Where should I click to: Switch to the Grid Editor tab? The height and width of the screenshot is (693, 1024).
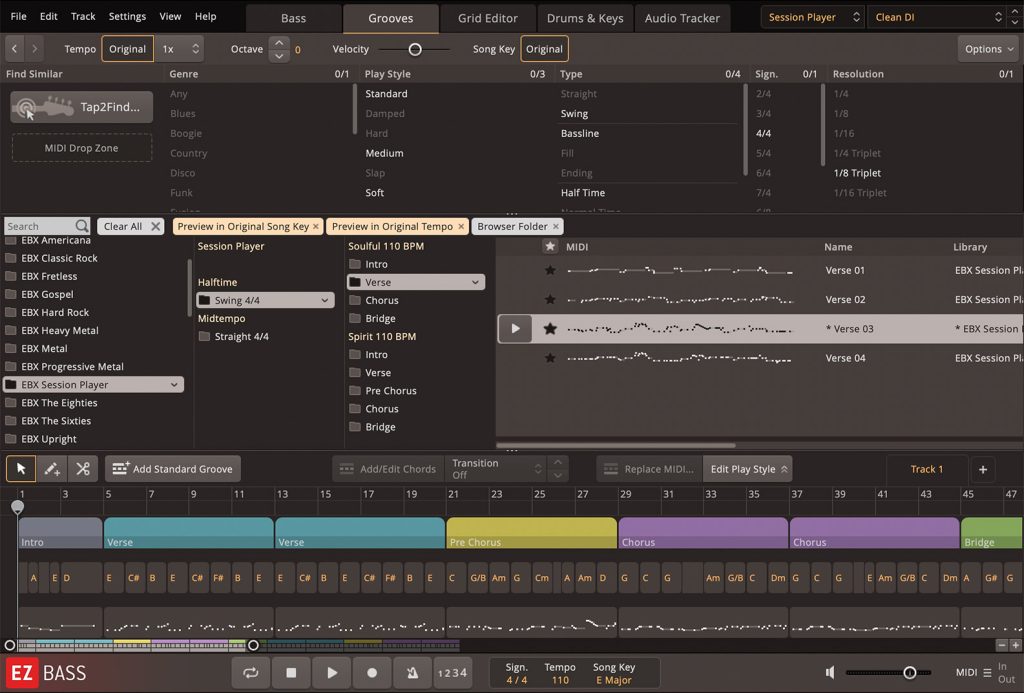click(x=487, y=17)
